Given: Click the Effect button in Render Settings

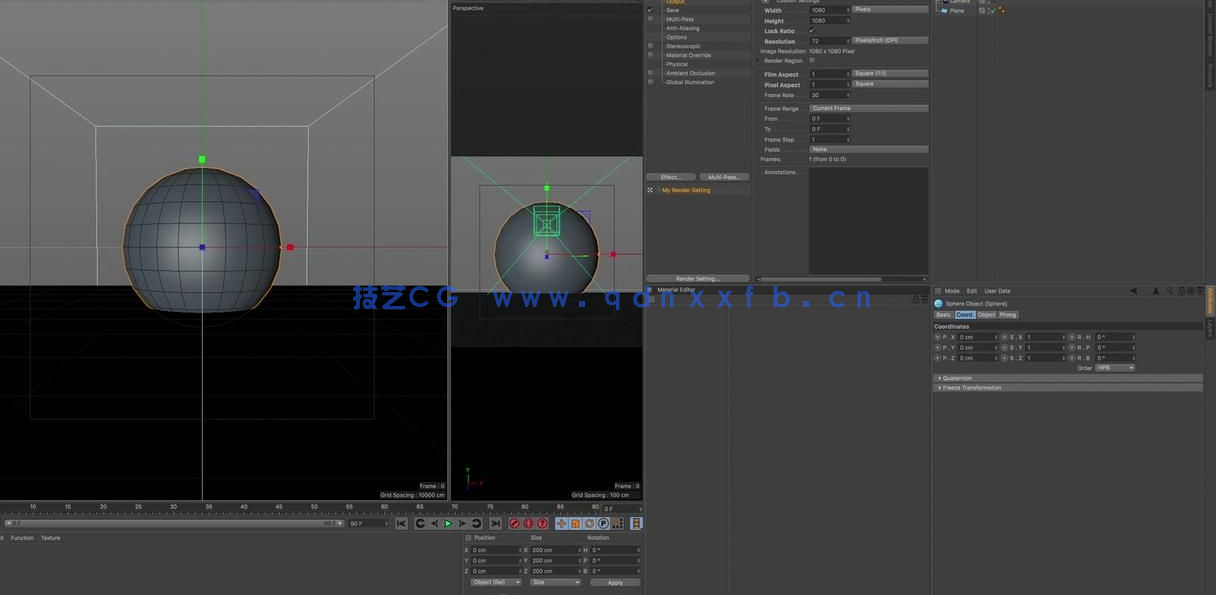Looking at the screenshot, I should tap(672, 176).
